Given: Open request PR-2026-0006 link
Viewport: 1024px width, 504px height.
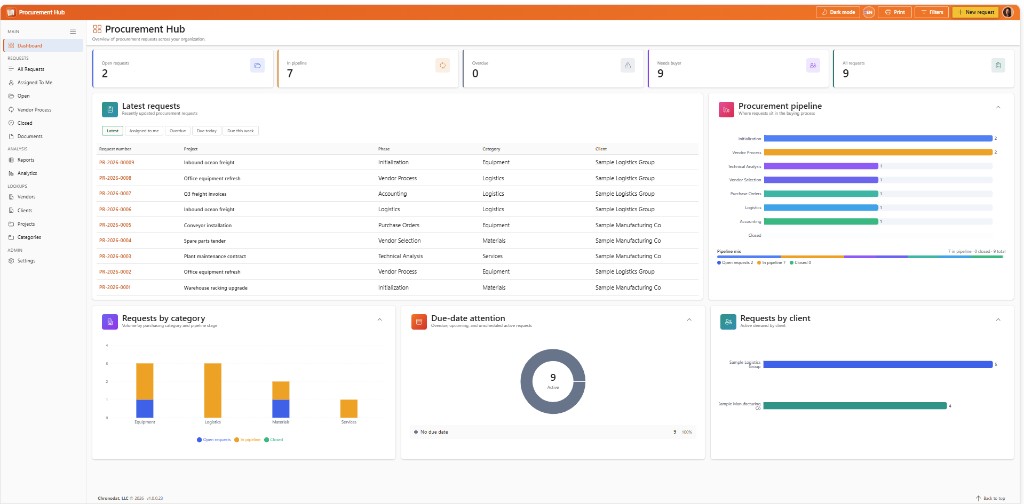Looking at the screenshot, I should click(115, 210).
